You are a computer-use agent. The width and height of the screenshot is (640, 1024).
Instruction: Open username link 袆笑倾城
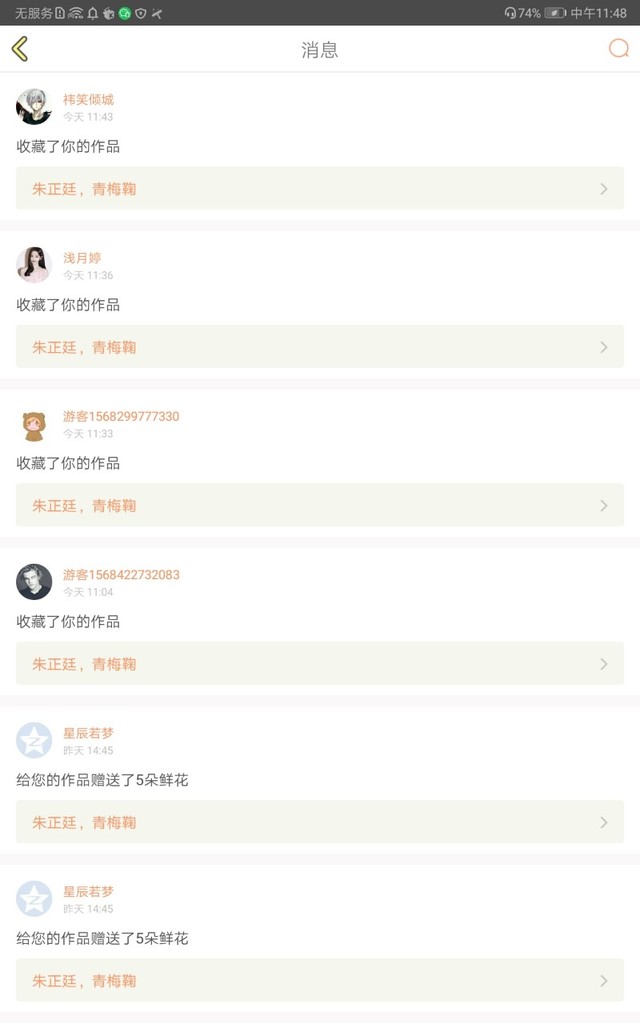[88, 99]
